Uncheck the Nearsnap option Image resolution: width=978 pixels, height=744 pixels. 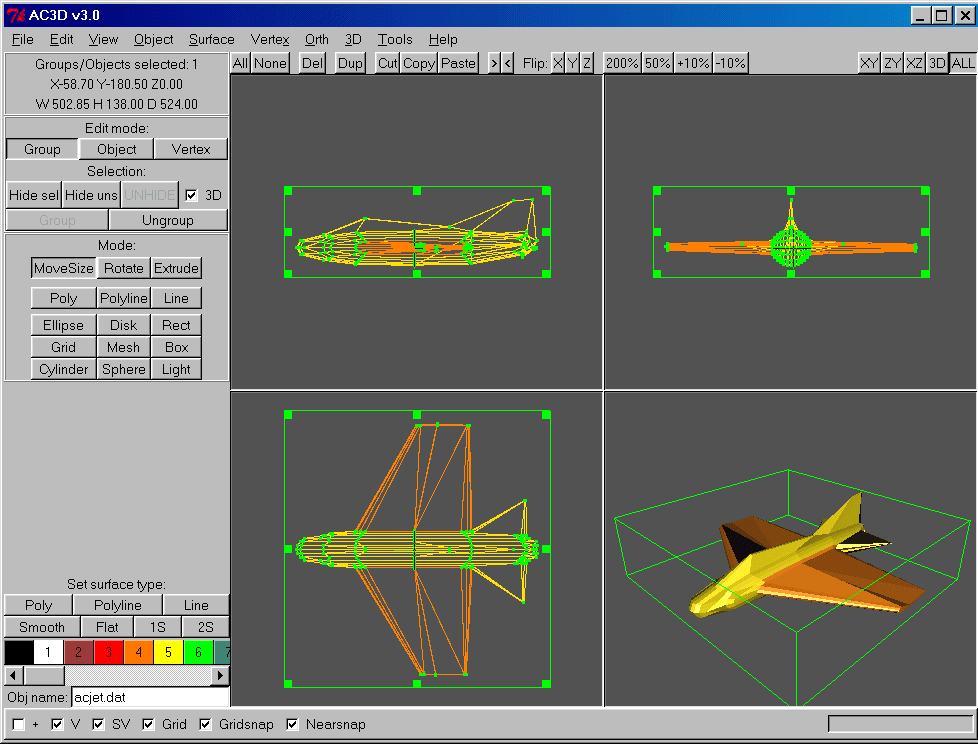tap(293, 724)
